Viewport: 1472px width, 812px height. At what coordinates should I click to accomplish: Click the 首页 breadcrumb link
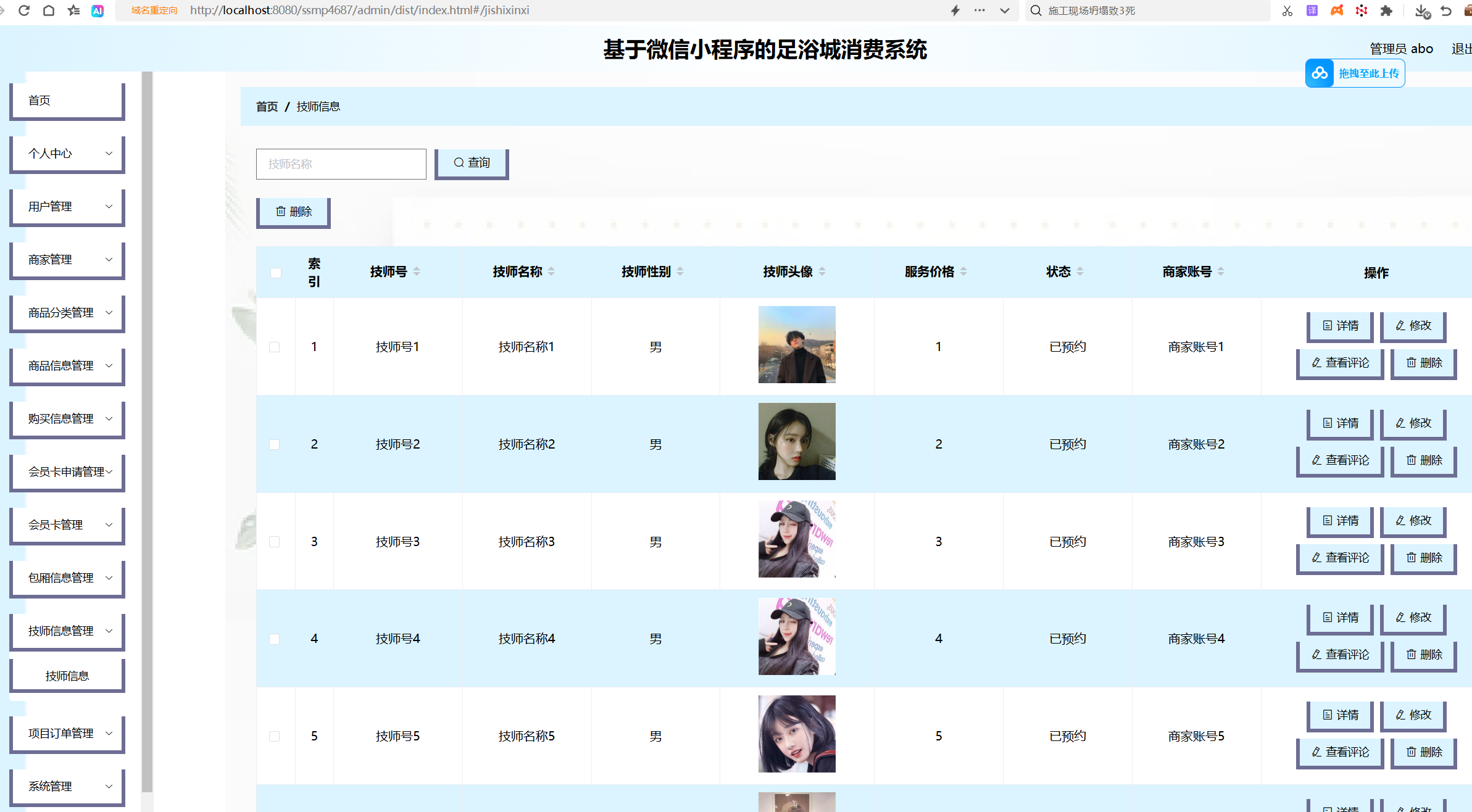click(267, 107)
